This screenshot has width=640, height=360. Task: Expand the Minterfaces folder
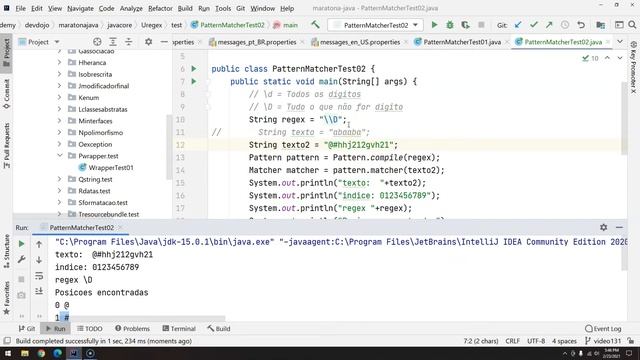pyautogui.click(x=60, y=121)
